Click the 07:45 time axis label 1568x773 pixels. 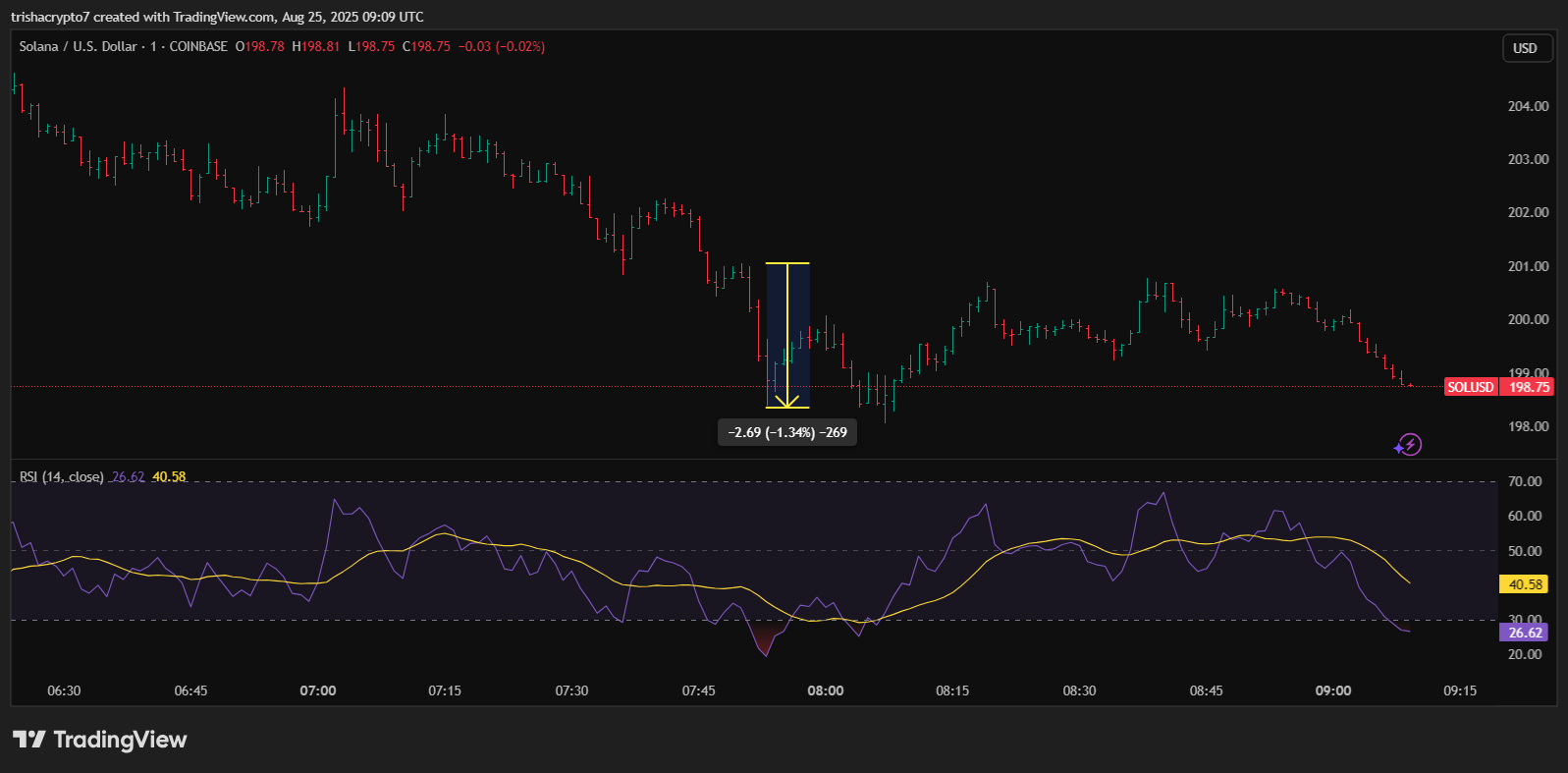click(699, 690)
